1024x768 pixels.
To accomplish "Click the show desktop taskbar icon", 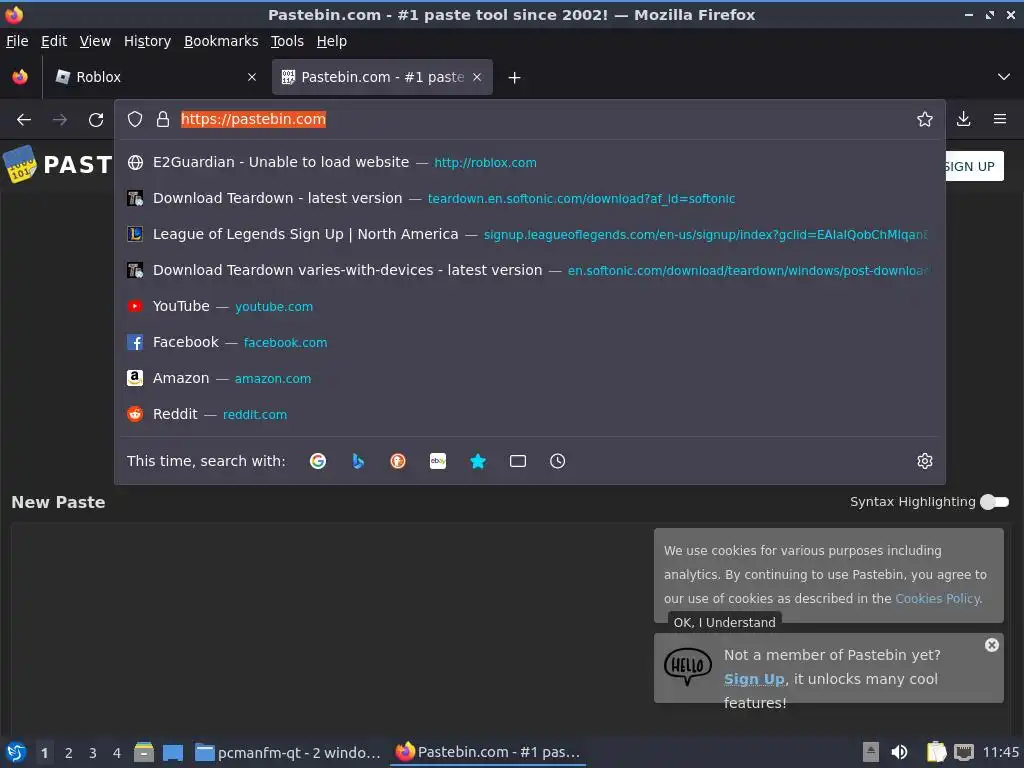I will click(173, 752).
